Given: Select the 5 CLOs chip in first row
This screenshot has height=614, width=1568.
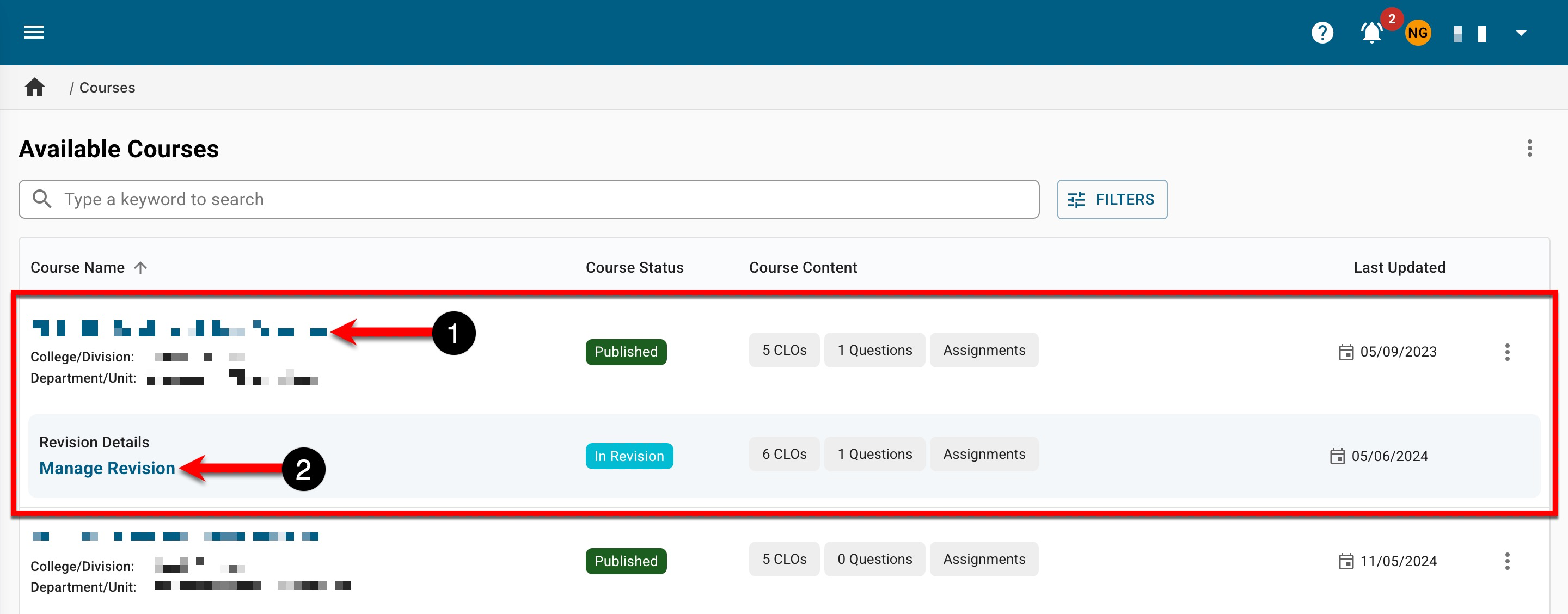Looking at the screenshot, I should click(784, 351).
